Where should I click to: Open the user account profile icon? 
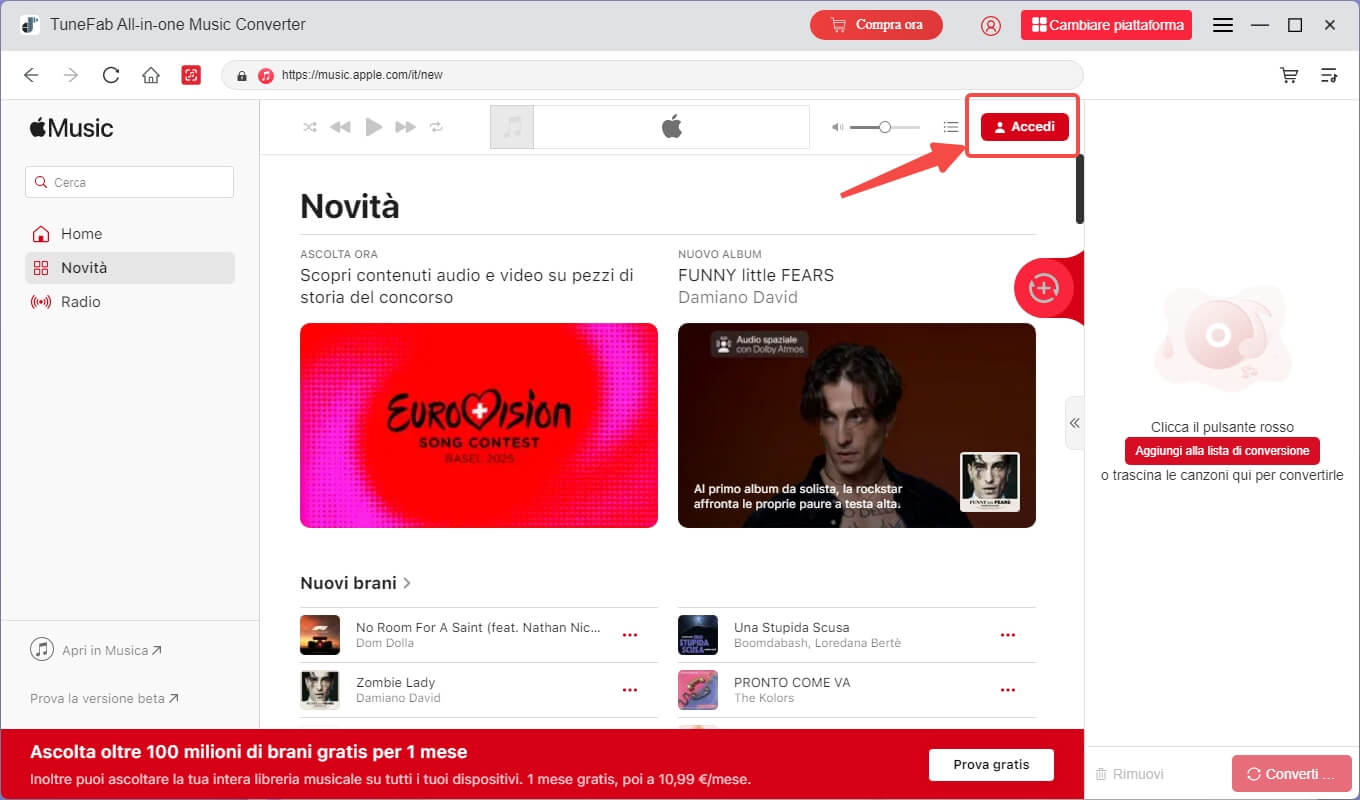point(990,25)
